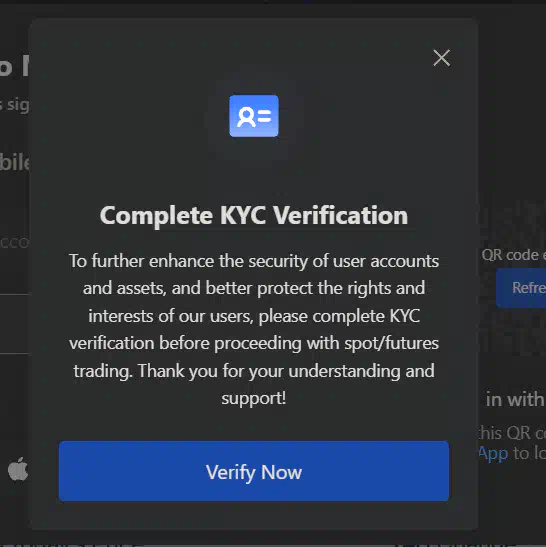The image size is (546, 547).
Task: Click the KYC explanation paragraph text
Action: 254,329
